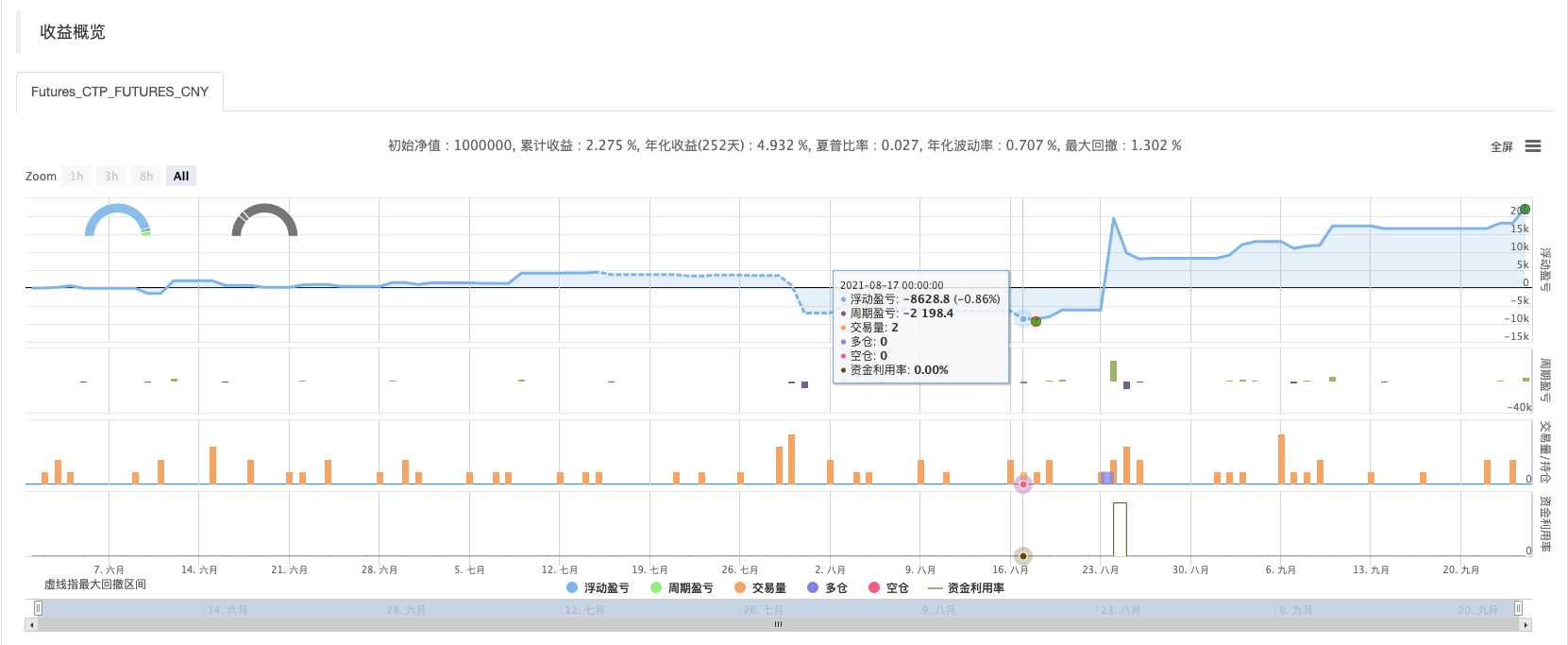1568x645 pixels.
Task: Click the tall trade volume bar near 6. 九月
Action: 1281,459
